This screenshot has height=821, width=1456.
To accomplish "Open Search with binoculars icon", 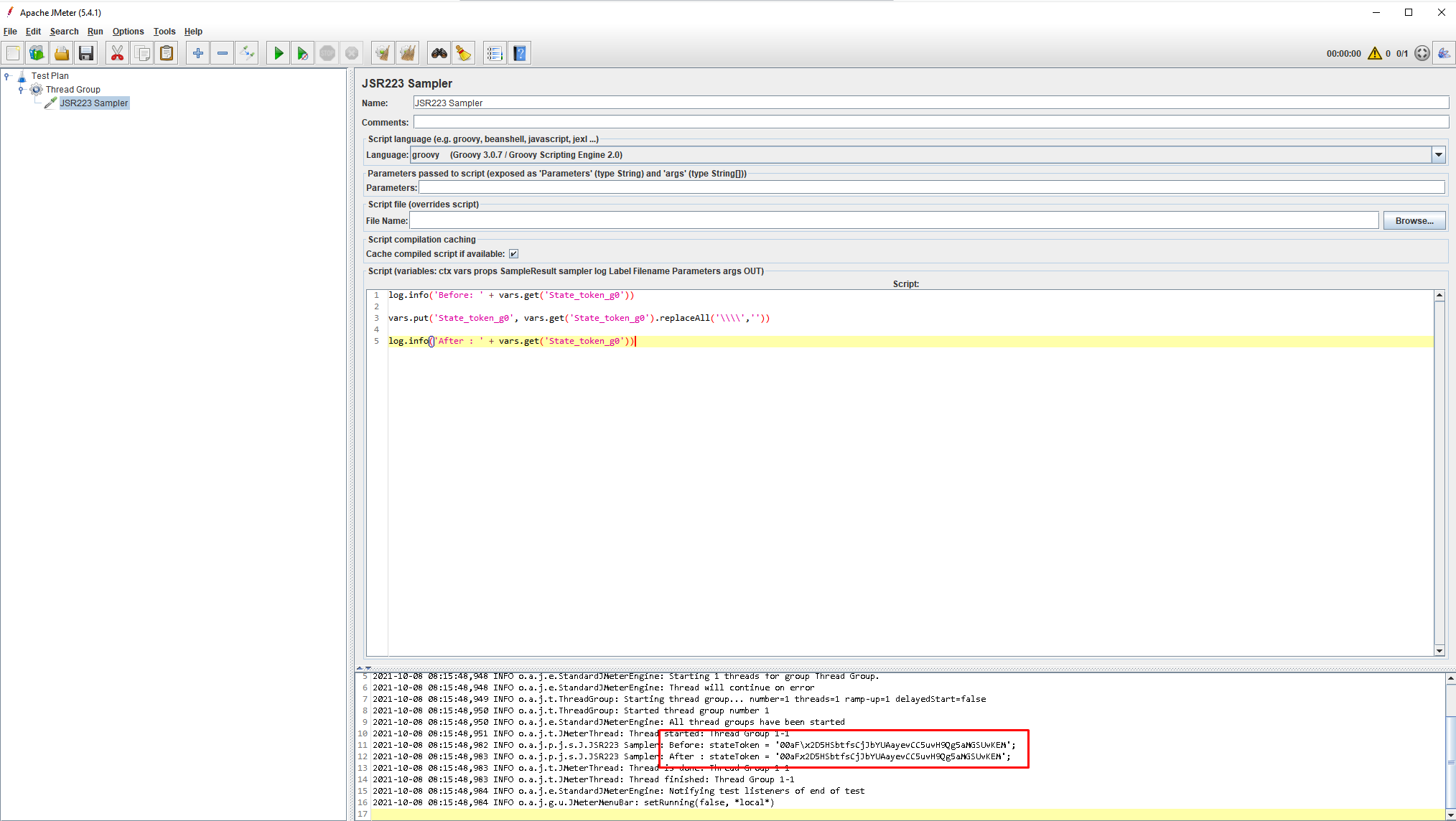I will click(x=439, y=53).
